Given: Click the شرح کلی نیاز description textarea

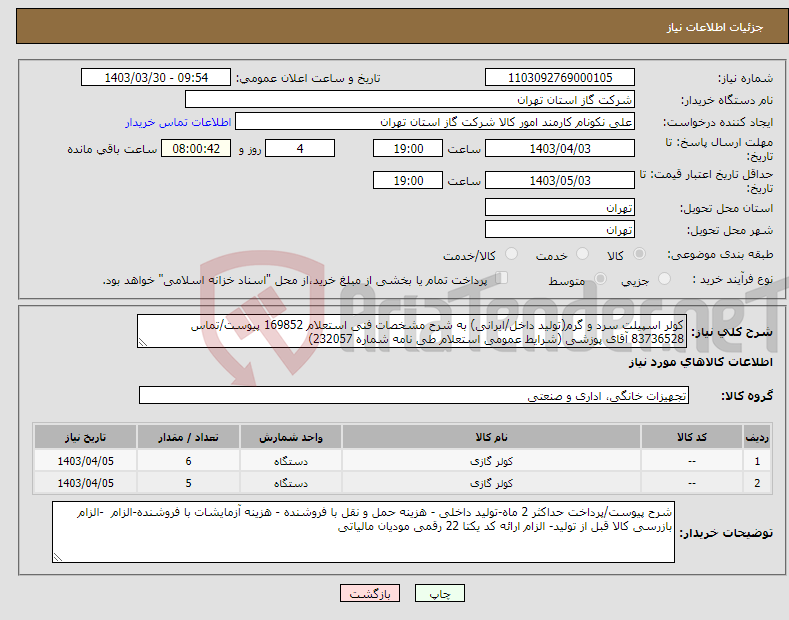Looking at the screenshot, I should 412,331.
